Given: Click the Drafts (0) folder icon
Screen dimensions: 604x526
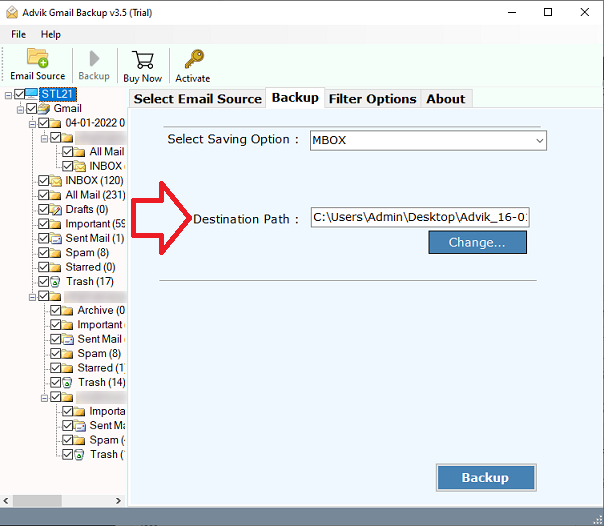Looking at the screenshot, I should coord(56,209).
